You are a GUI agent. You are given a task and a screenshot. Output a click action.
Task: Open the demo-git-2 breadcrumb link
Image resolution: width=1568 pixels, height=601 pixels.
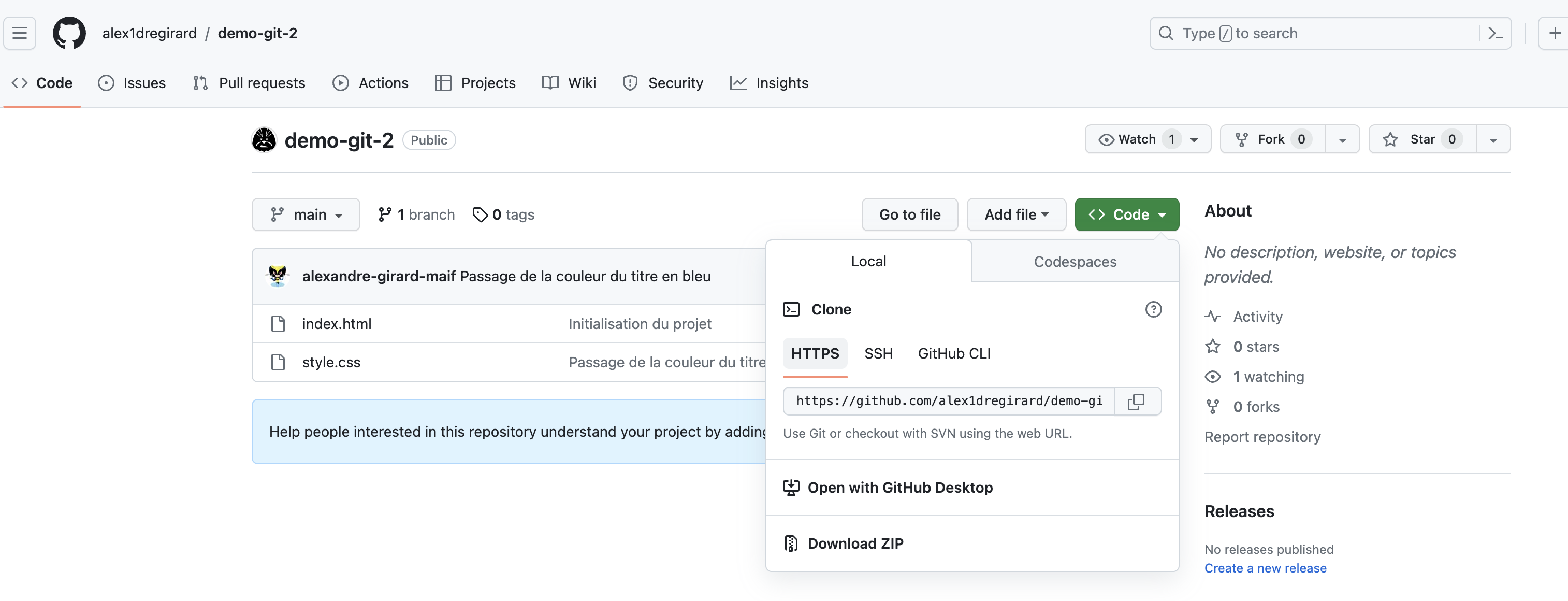tap(257, 33)
